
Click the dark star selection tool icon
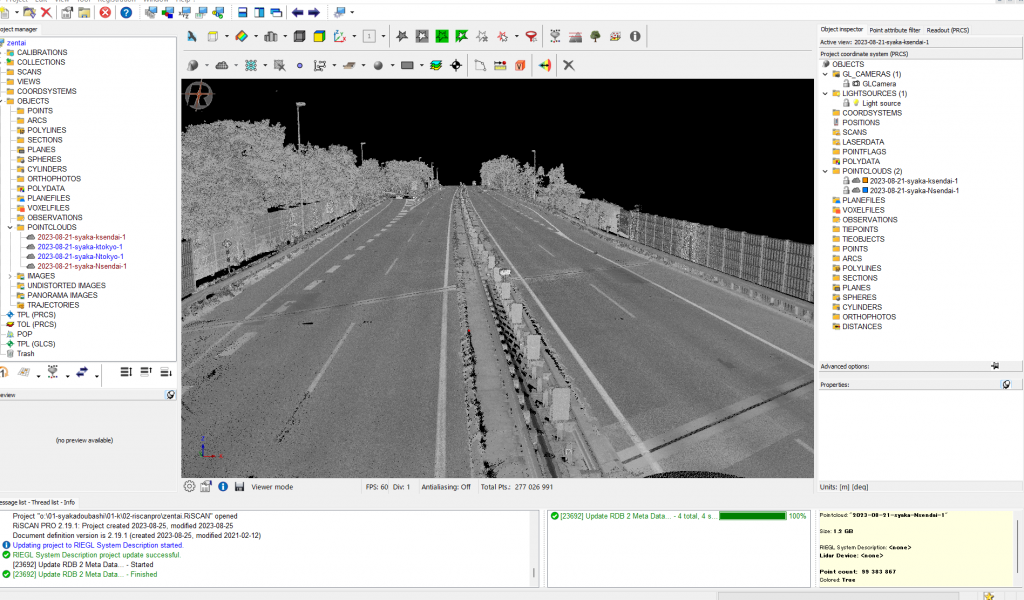click(x=402, y=37)
